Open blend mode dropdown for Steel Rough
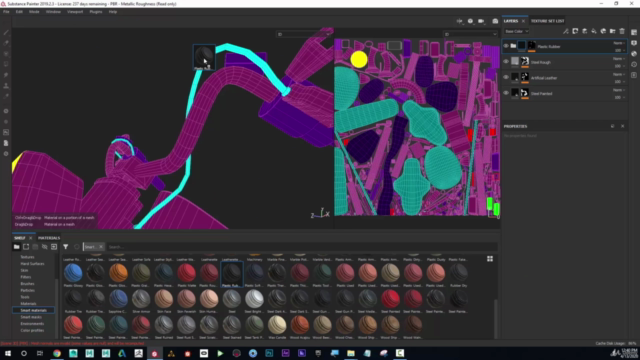Screen dimensions: 640x360 tap(619, 59)
